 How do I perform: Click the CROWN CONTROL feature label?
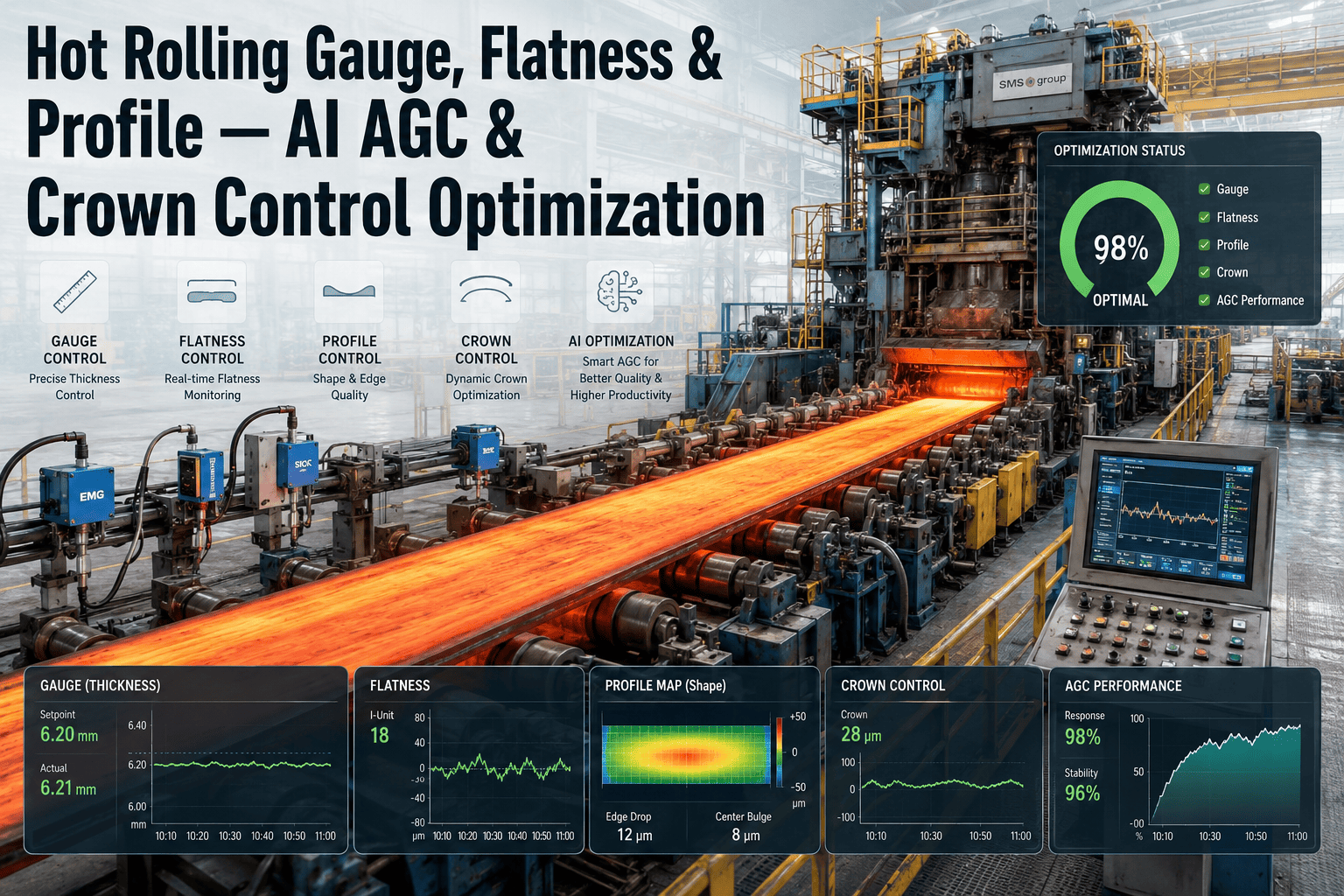pos(486,350)
